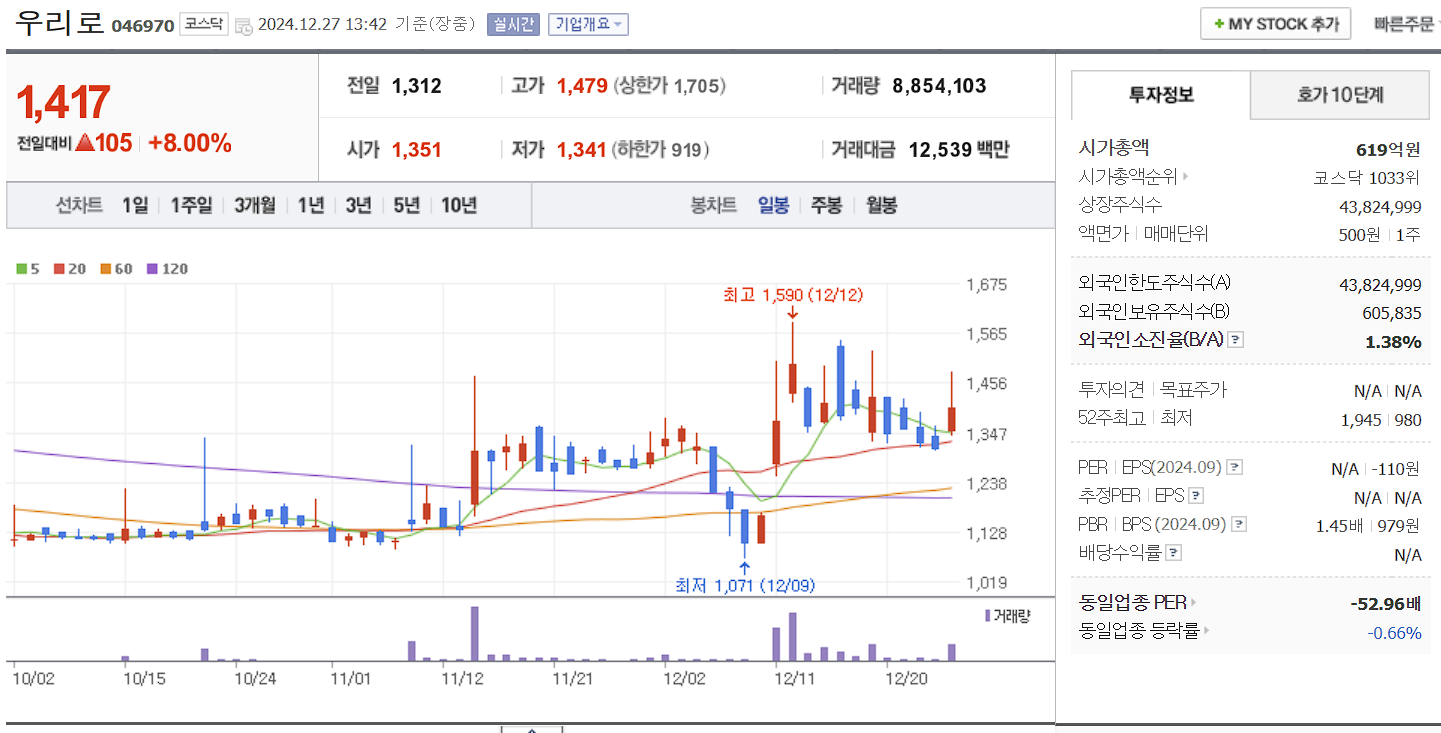
Task: Switch to the 호가 10단계 tab
Action: tap(1339, 94)
